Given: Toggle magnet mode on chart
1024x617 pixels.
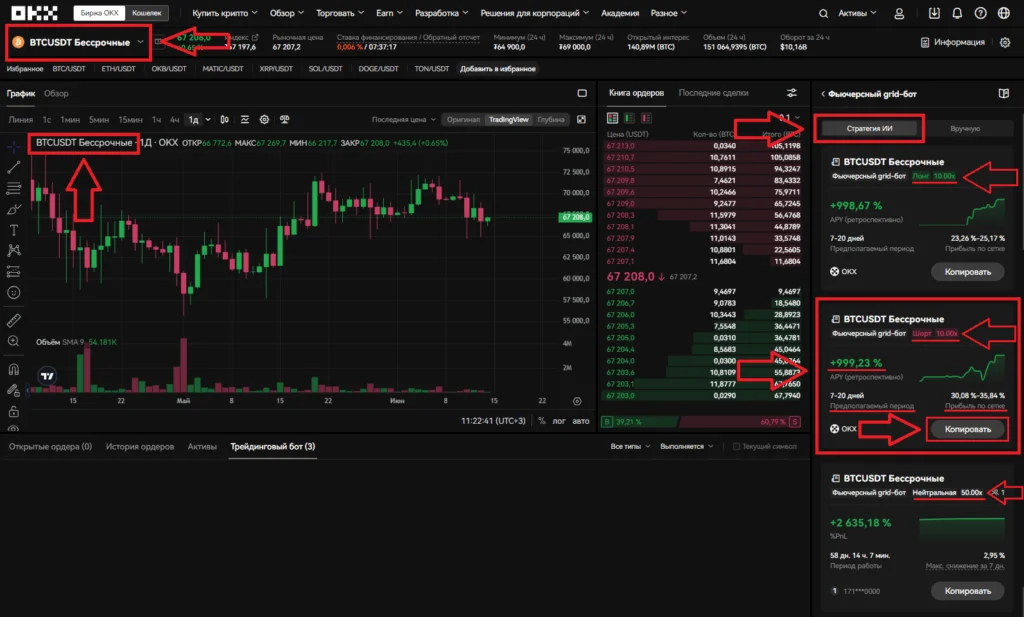Looking at the screenshot, I should pos(14,369).
